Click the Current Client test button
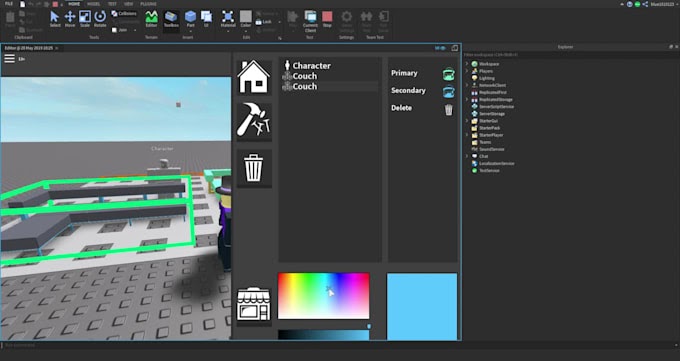The width and height of the screenshot is (680, 361). [x=311, y=21]
